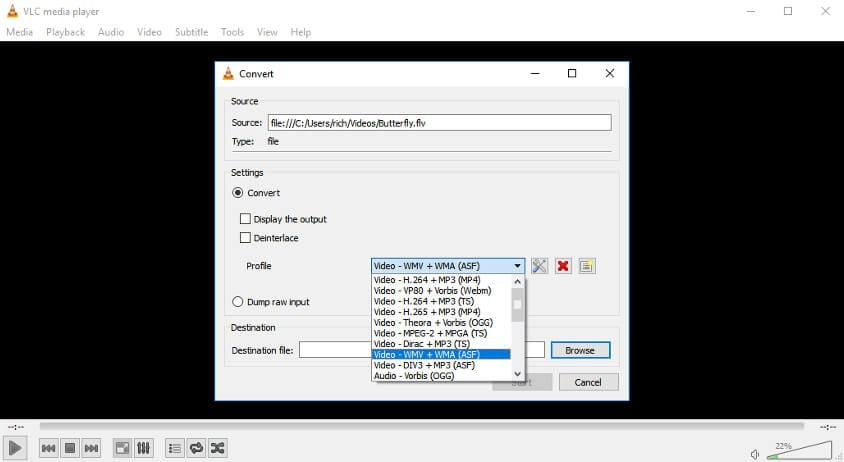844x462 pixels.
Task: Edit selected profile (wrench icon)
Action: (x=539, y=266)
